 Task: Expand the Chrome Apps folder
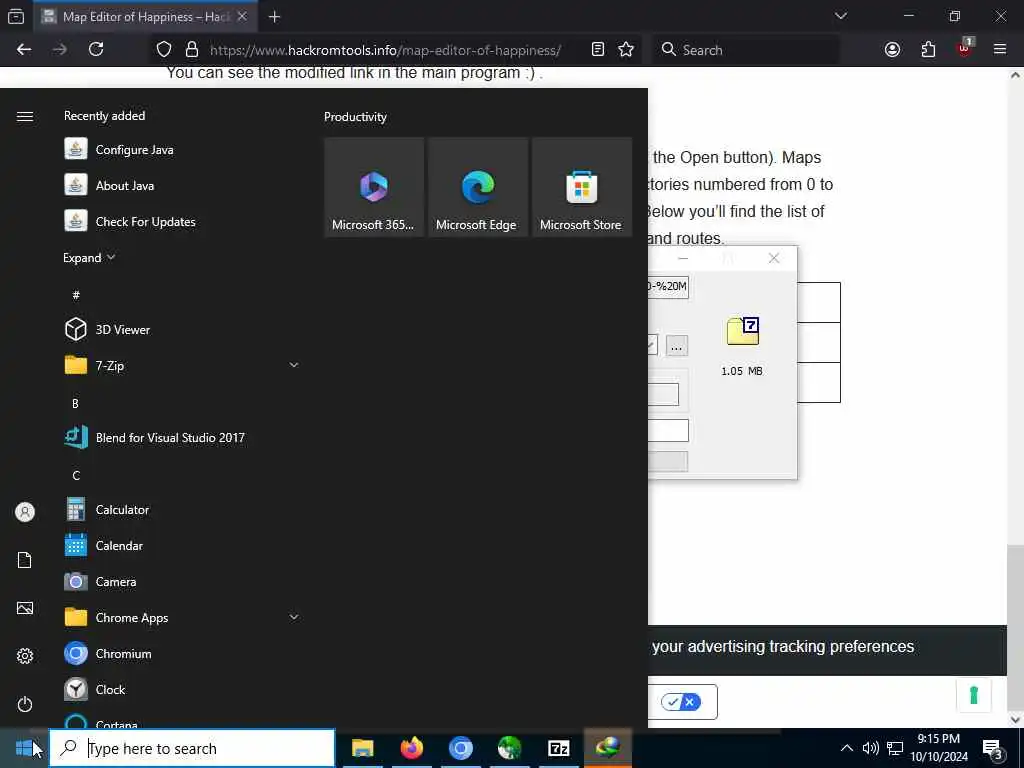coord(294,617)
